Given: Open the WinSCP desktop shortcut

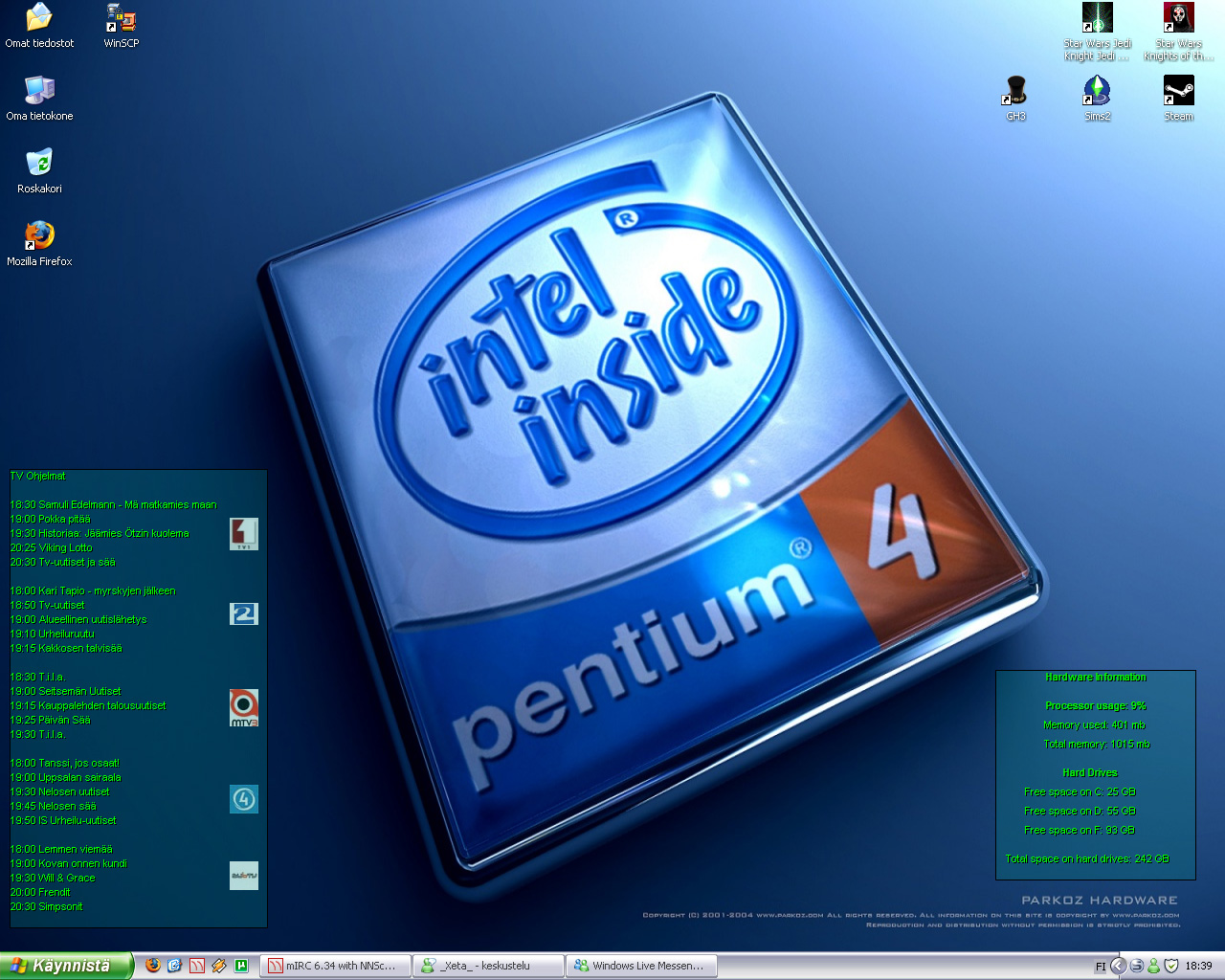Looking at the screenshot, I should [x=122, y=19].
